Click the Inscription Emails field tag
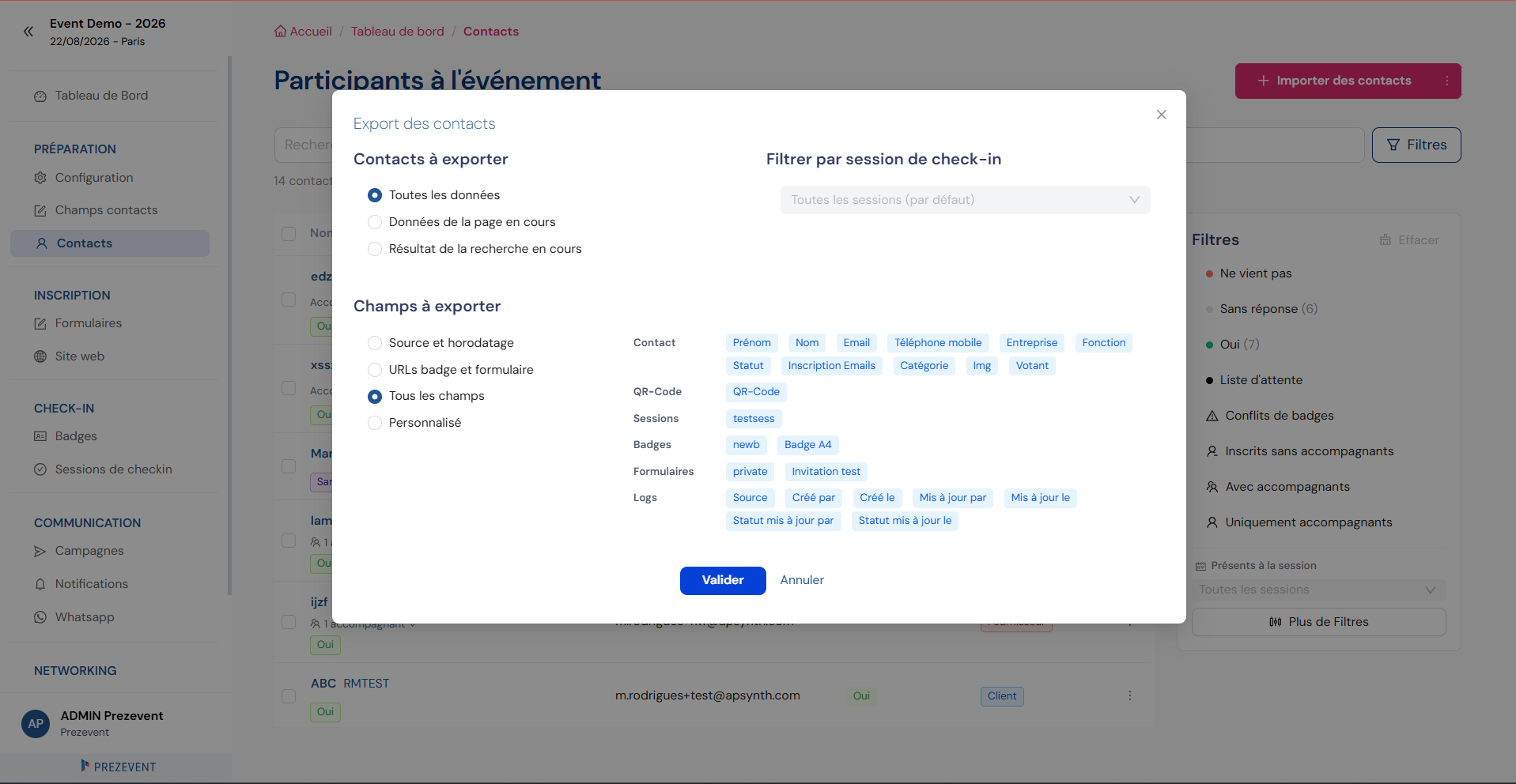 coord(831,366)
